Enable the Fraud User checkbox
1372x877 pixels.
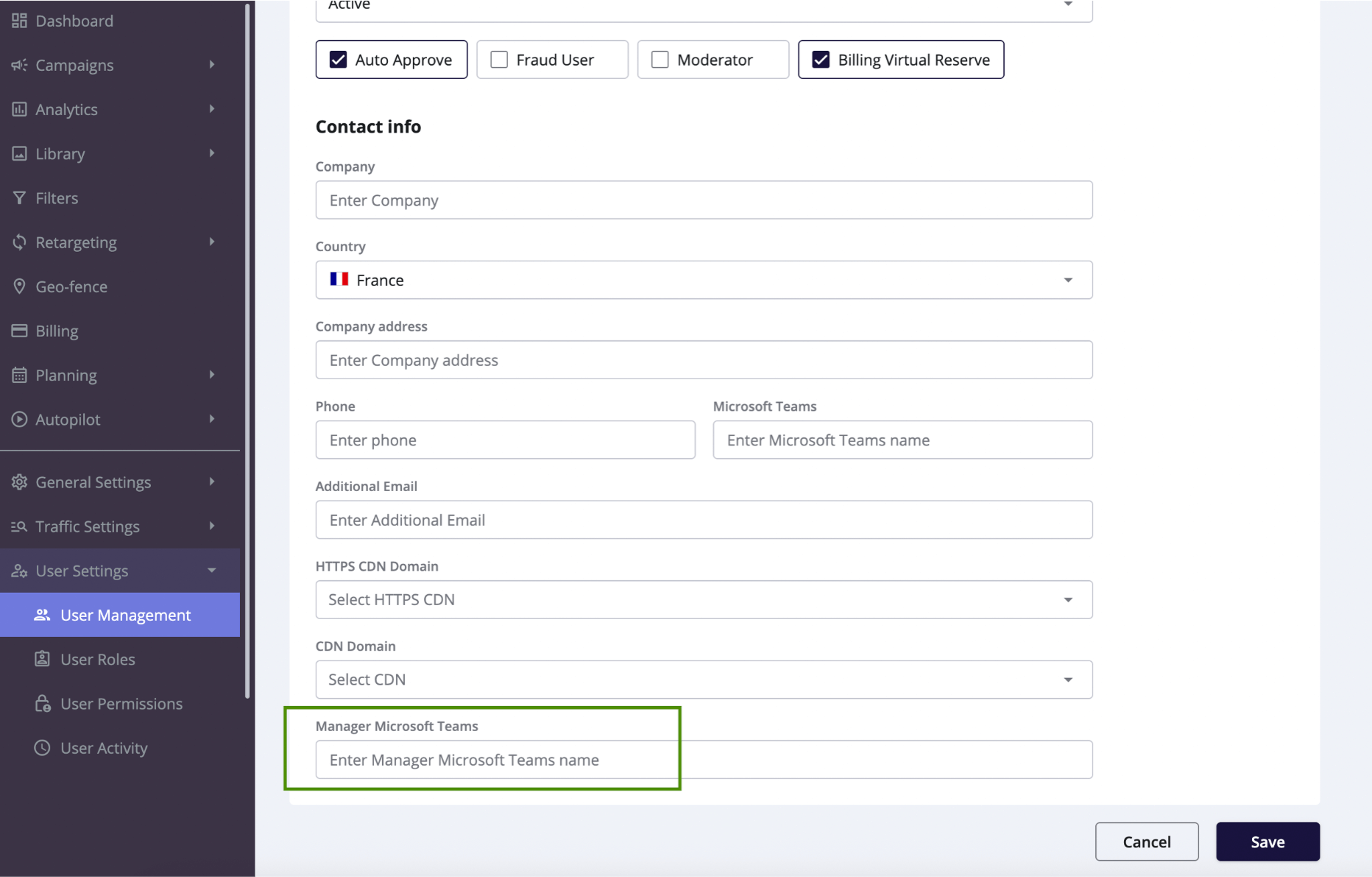[497, 59]
